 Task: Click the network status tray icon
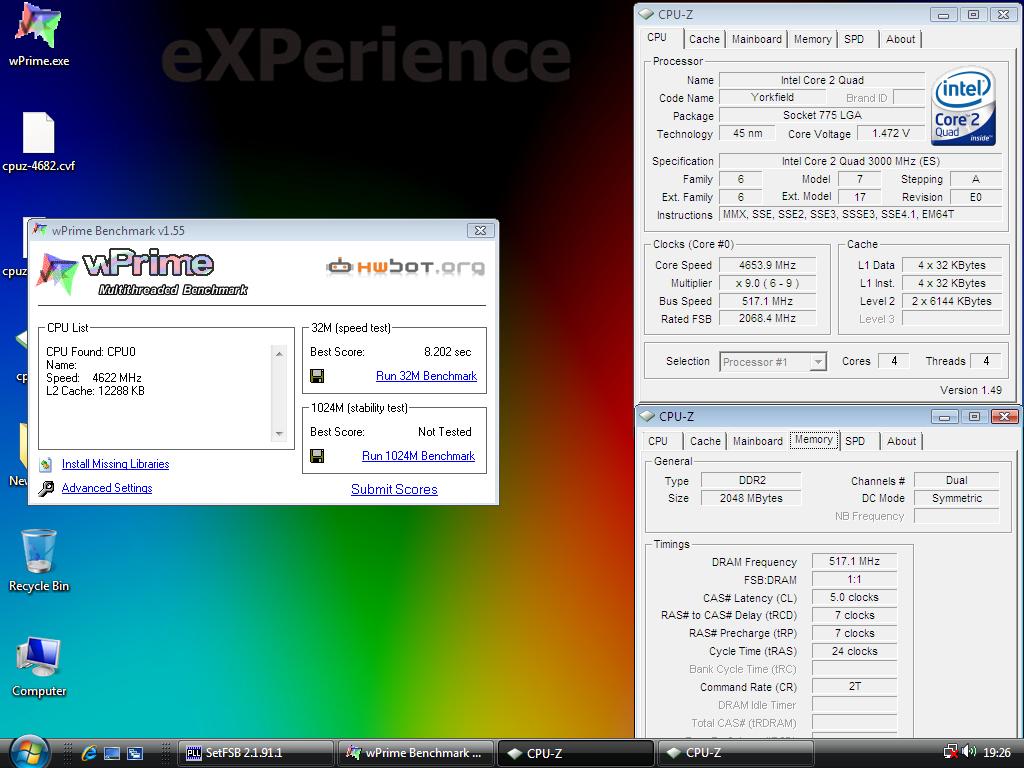pyautogui.click(x=951, y=752)
